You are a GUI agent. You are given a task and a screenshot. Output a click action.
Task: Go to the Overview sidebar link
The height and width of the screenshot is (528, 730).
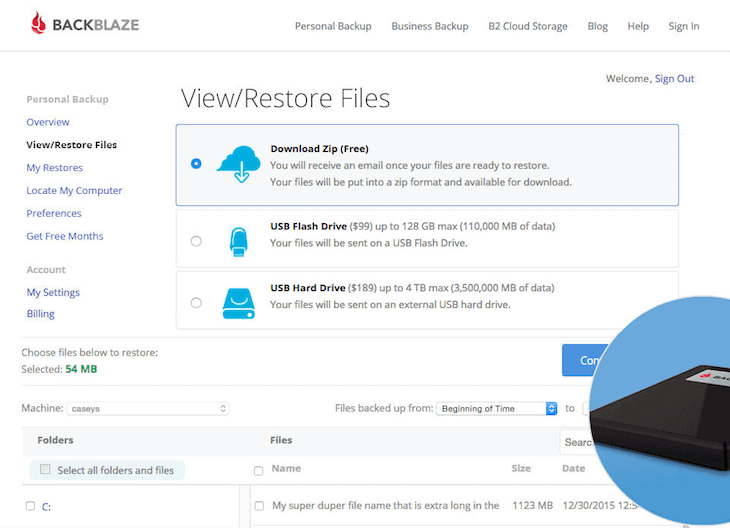[x=47, y=122]
